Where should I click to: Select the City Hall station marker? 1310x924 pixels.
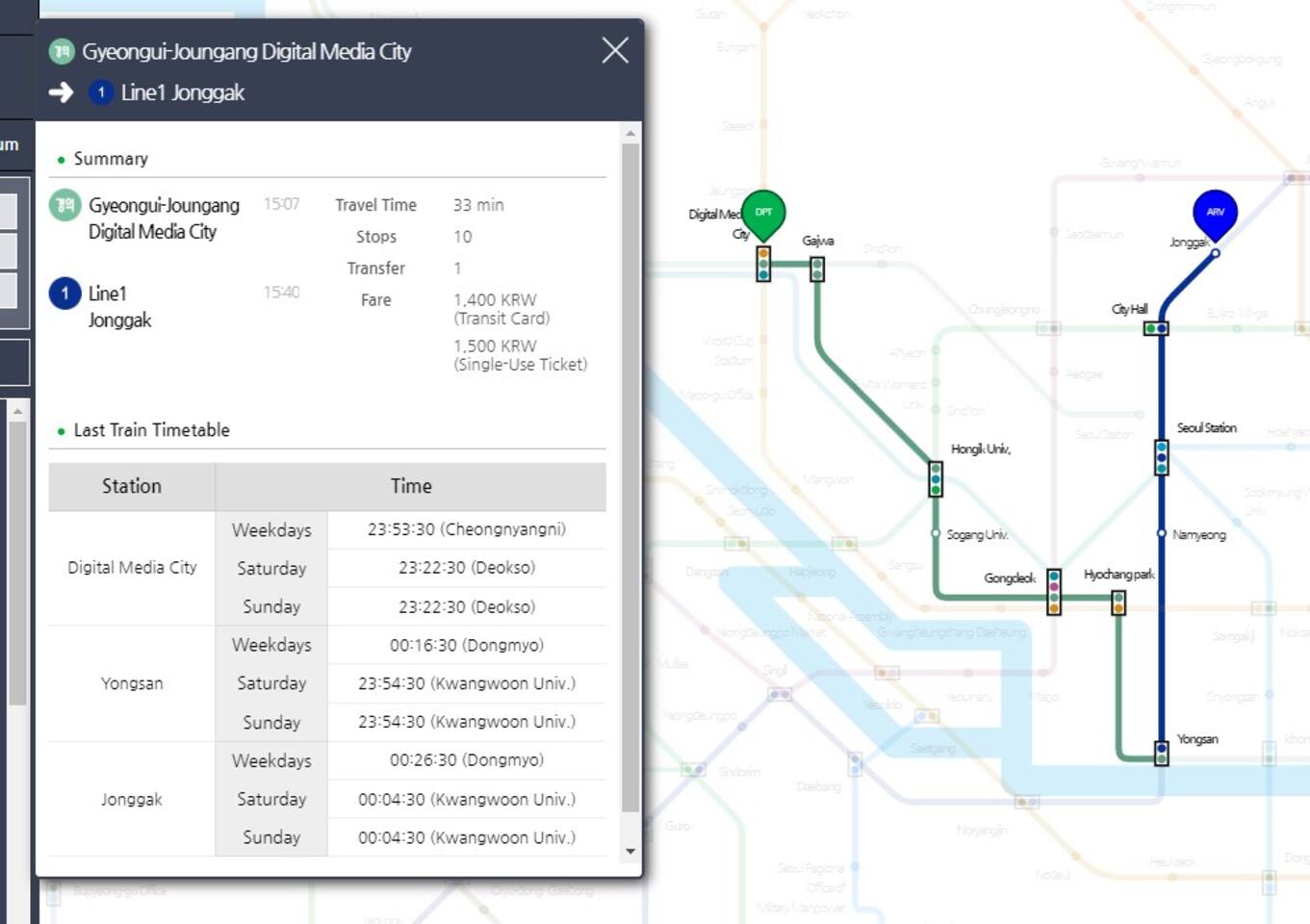[x=1156, y=328]
